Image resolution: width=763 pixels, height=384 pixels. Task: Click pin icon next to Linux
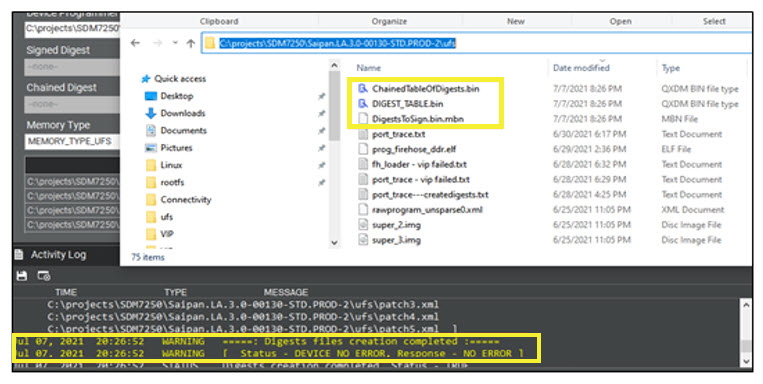pyautogui.click(x=322, y=165)
